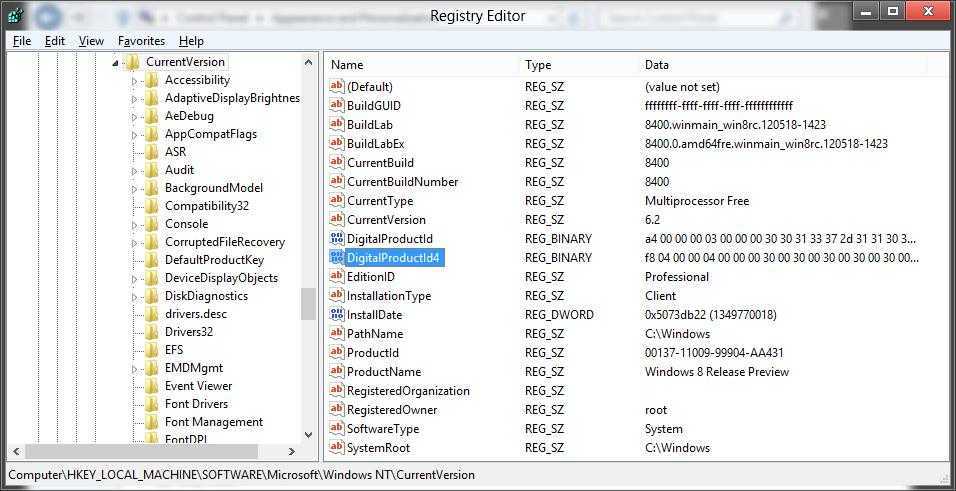The width and height of the screenshot is (956, 491).
Task: Select the BuildLabEx value name
Action: [376, 143]
